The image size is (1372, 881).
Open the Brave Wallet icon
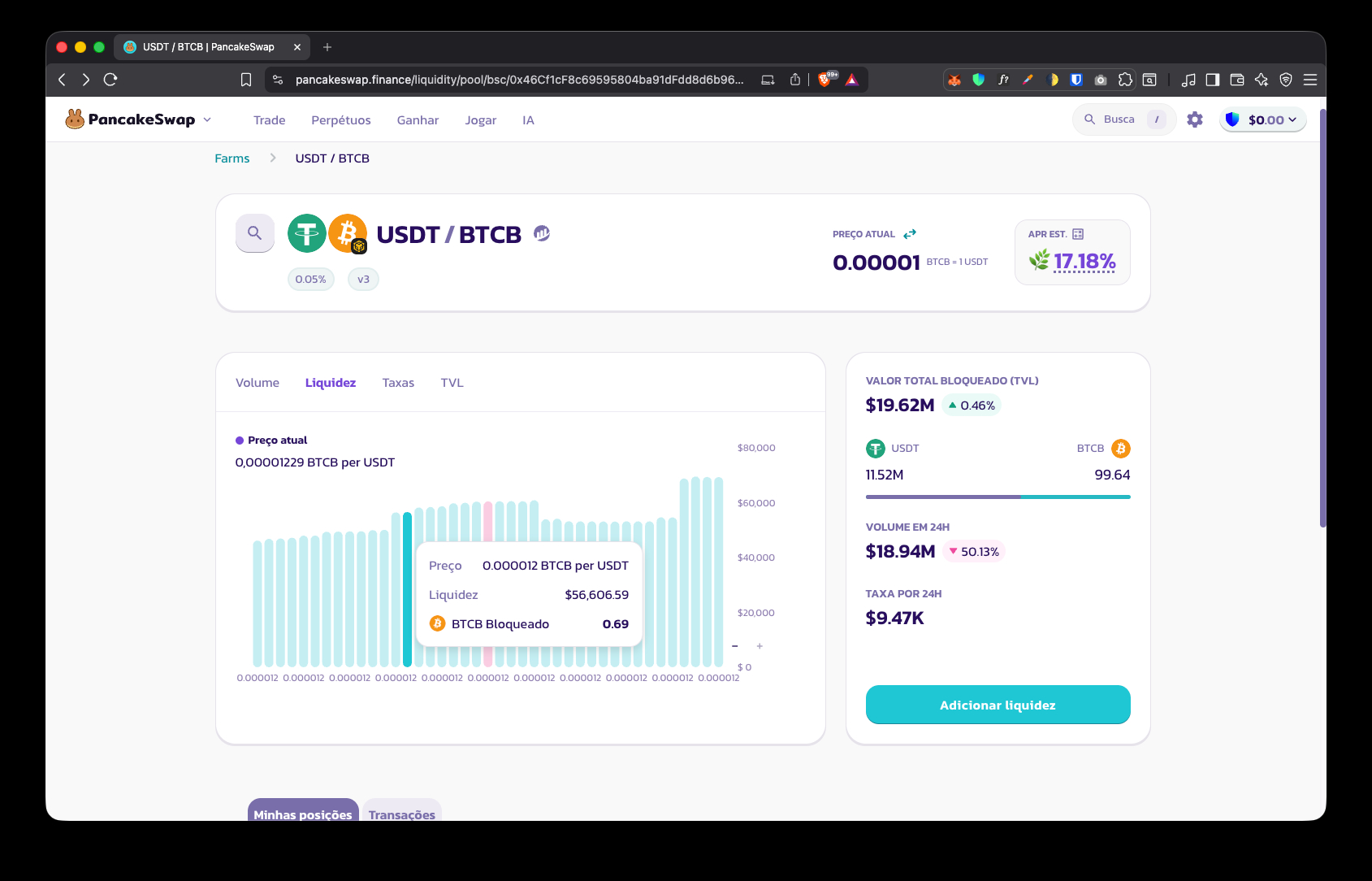pyautogui.click(x=1237, y=80)
